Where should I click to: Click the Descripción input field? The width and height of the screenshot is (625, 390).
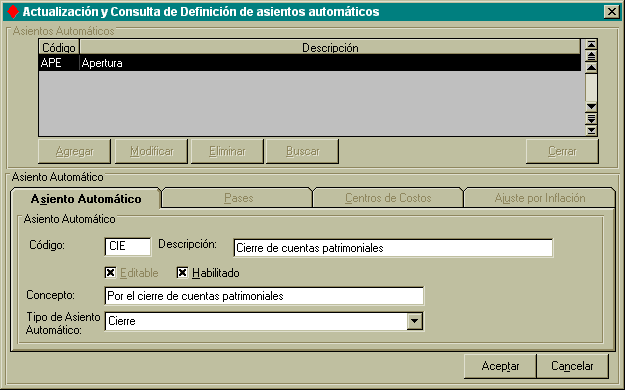393,248
